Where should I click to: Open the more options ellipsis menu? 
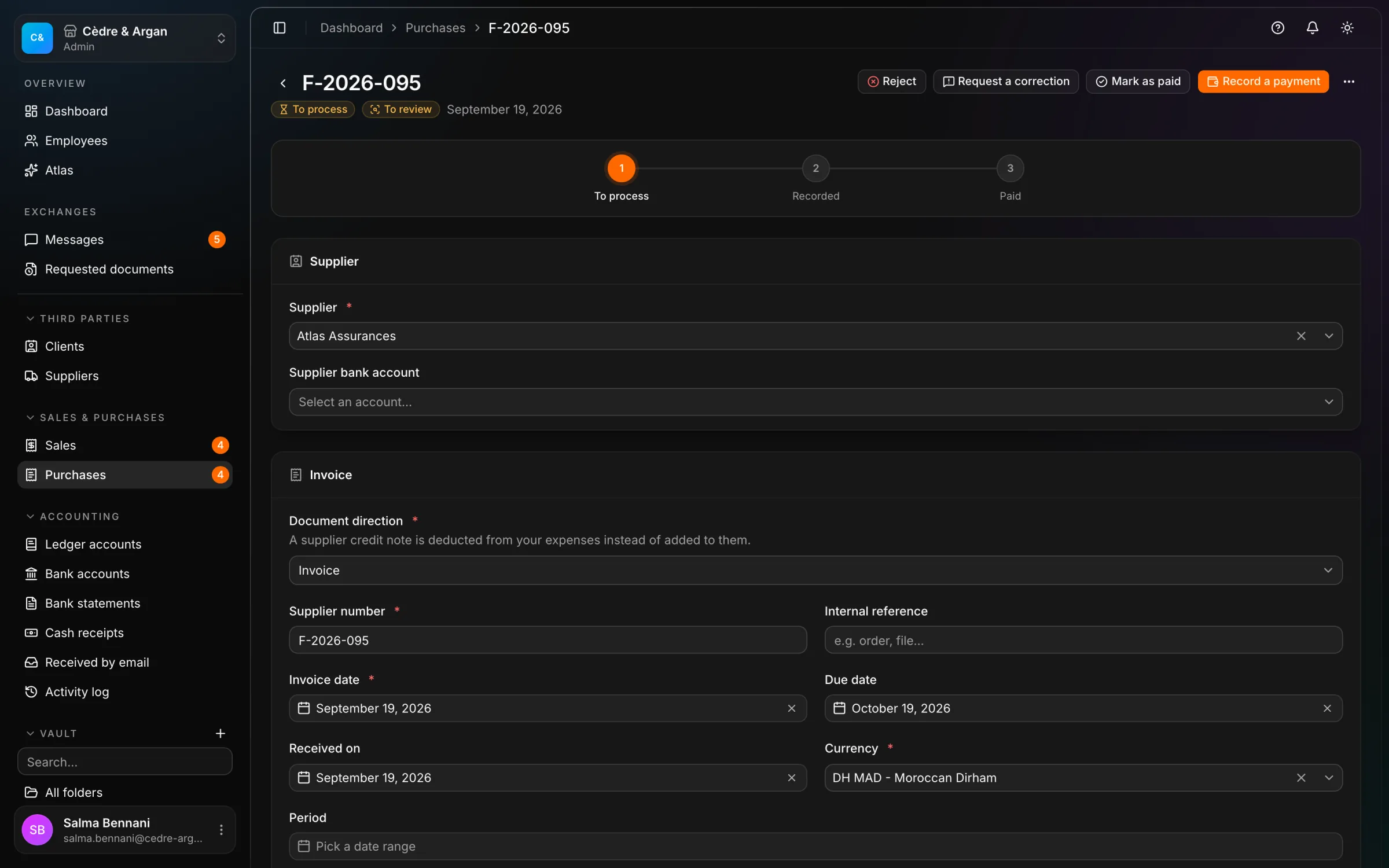(1349, 82)
